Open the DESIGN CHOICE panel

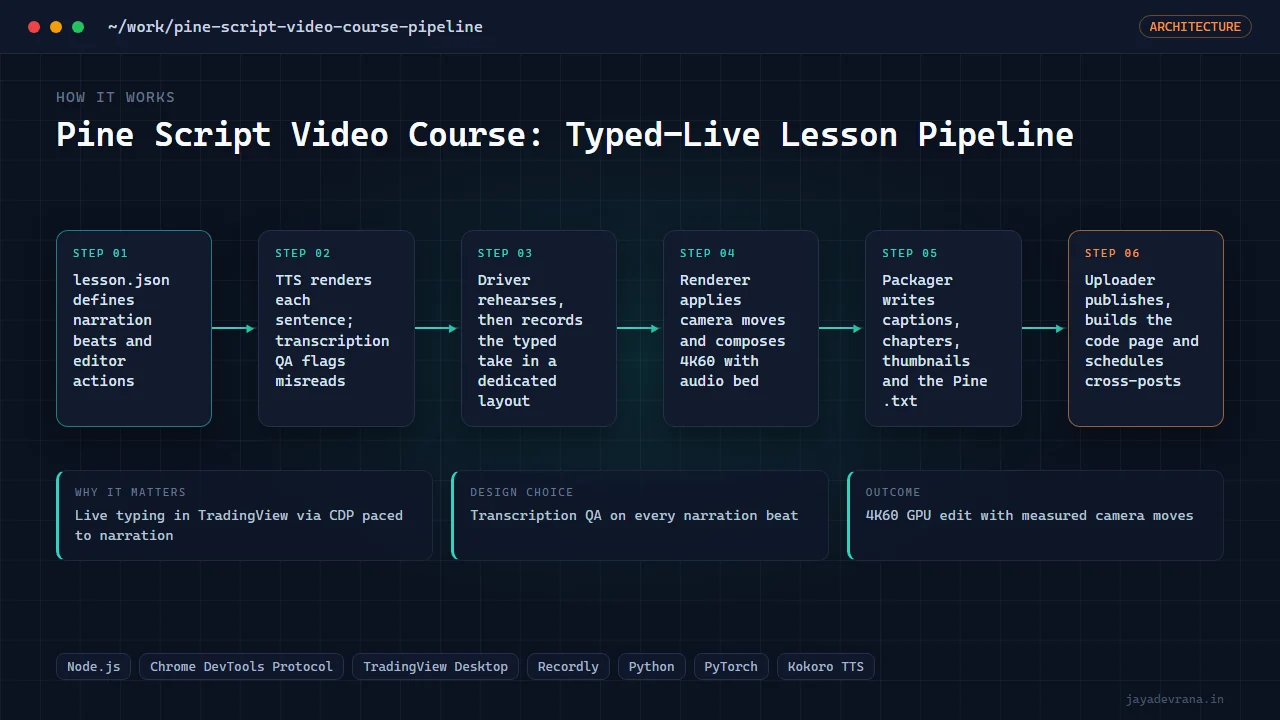[x=640, y=515]
